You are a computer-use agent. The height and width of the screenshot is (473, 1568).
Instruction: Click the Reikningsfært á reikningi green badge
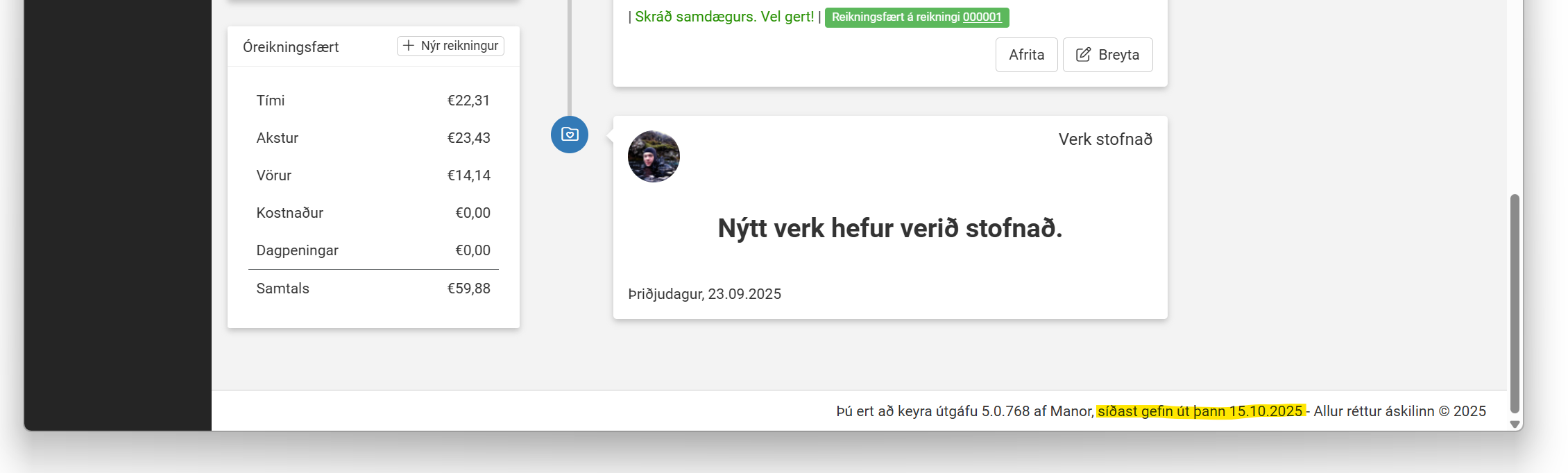pos(917,17)
